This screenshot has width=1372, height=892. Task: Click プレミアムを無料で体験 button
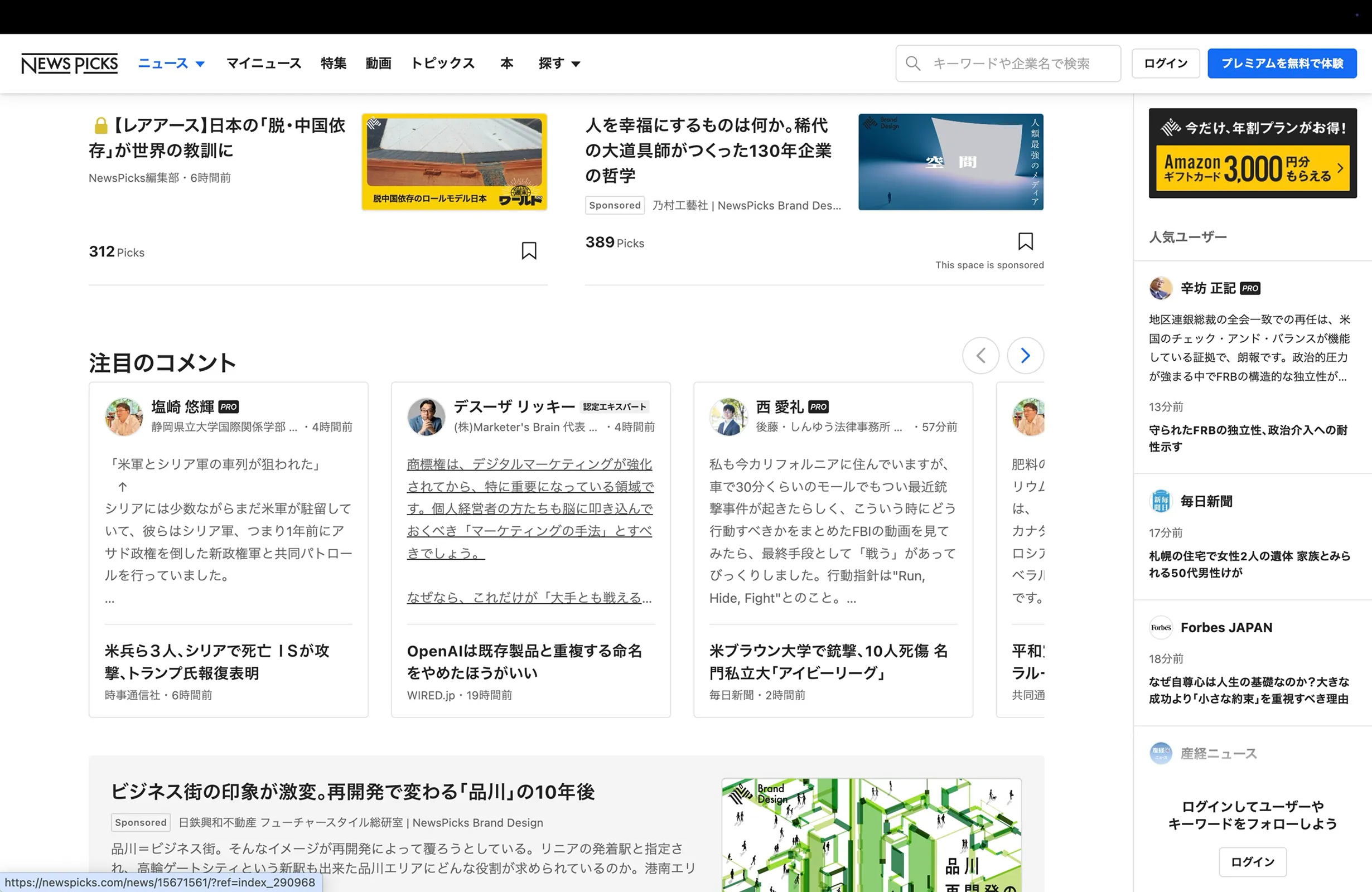tap(1282, 64)
